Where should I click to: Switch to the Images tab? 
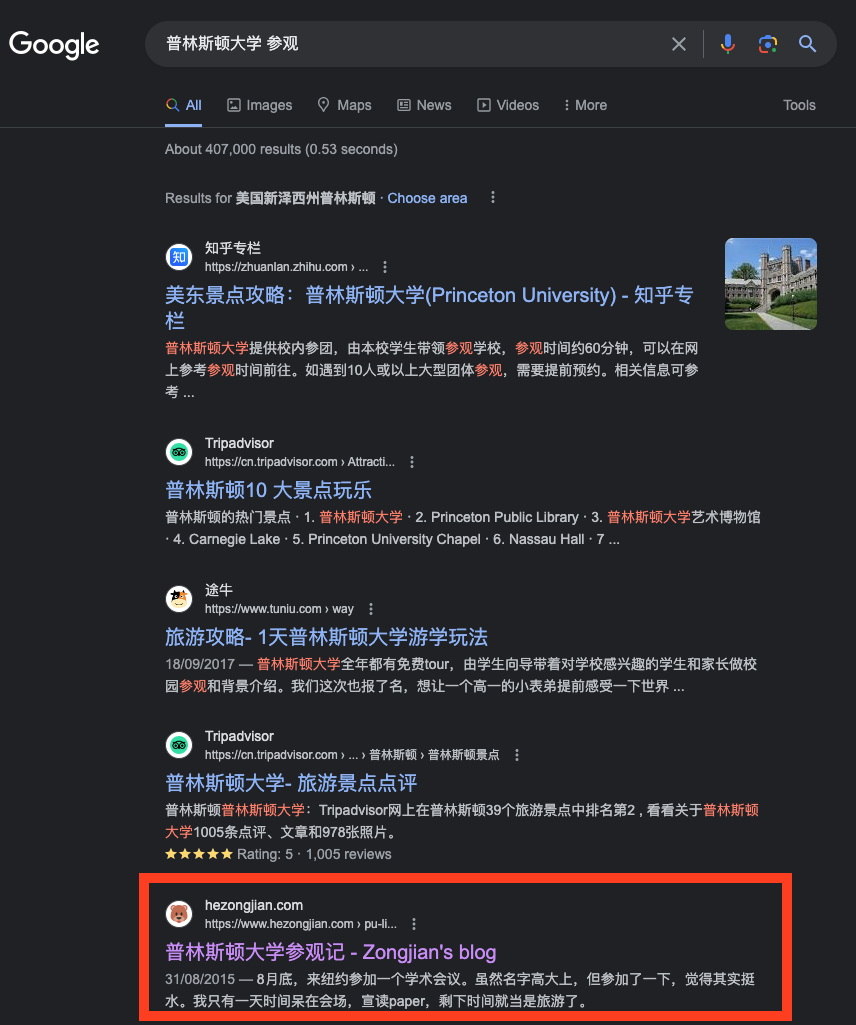(259, 105)
